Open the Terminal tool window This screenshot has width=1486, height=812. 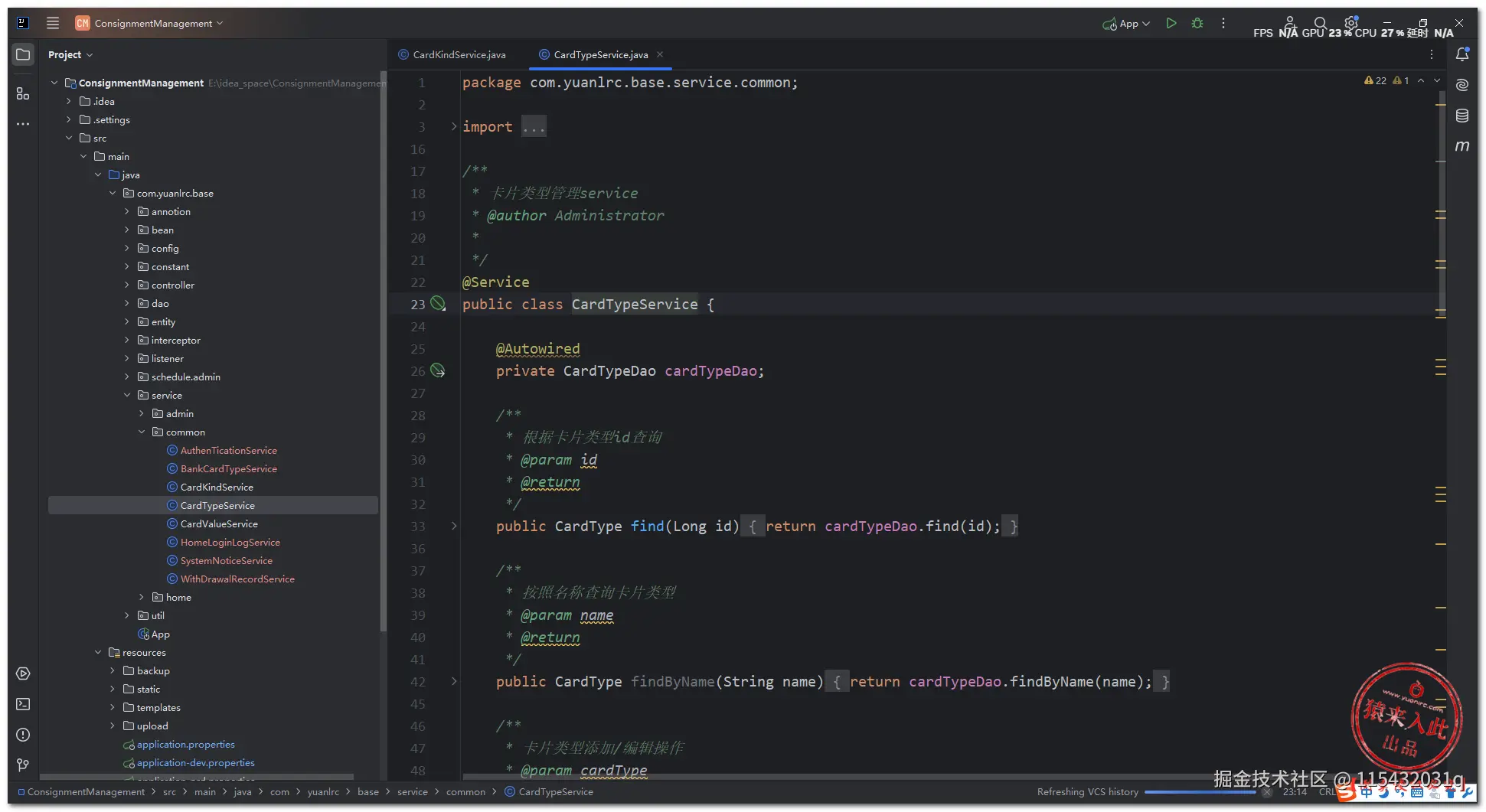pos(23,704)
